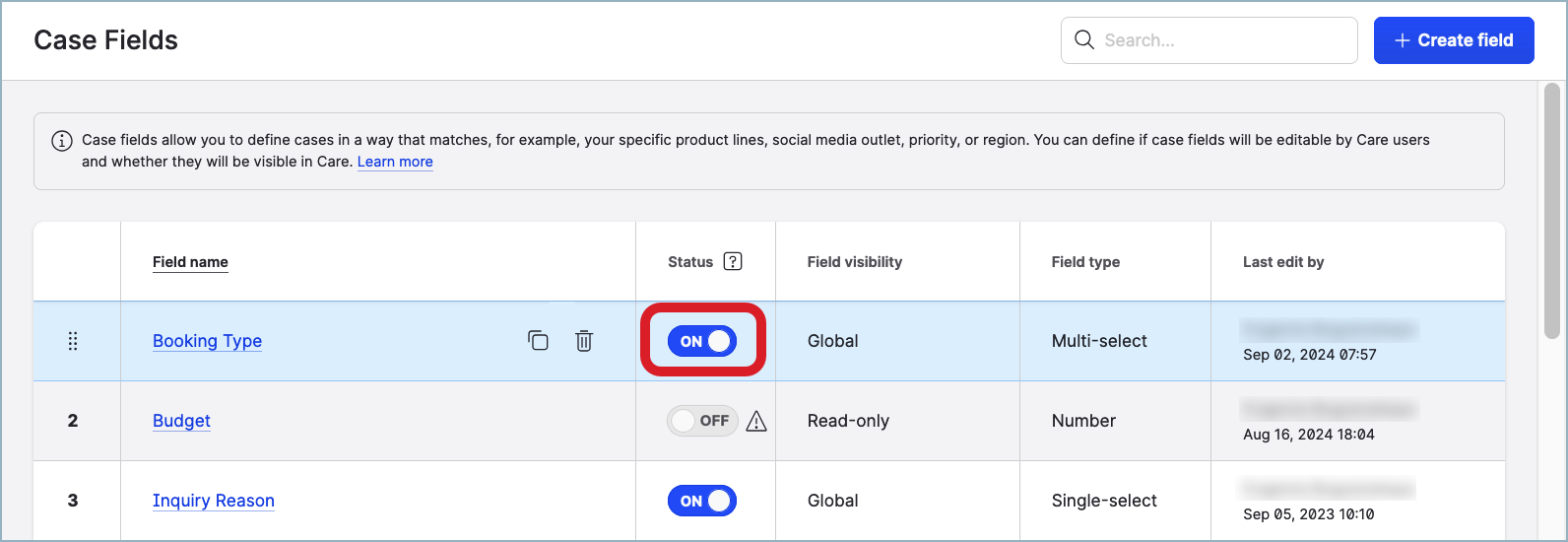Click the Field visibility column header

tap(854, 262)
